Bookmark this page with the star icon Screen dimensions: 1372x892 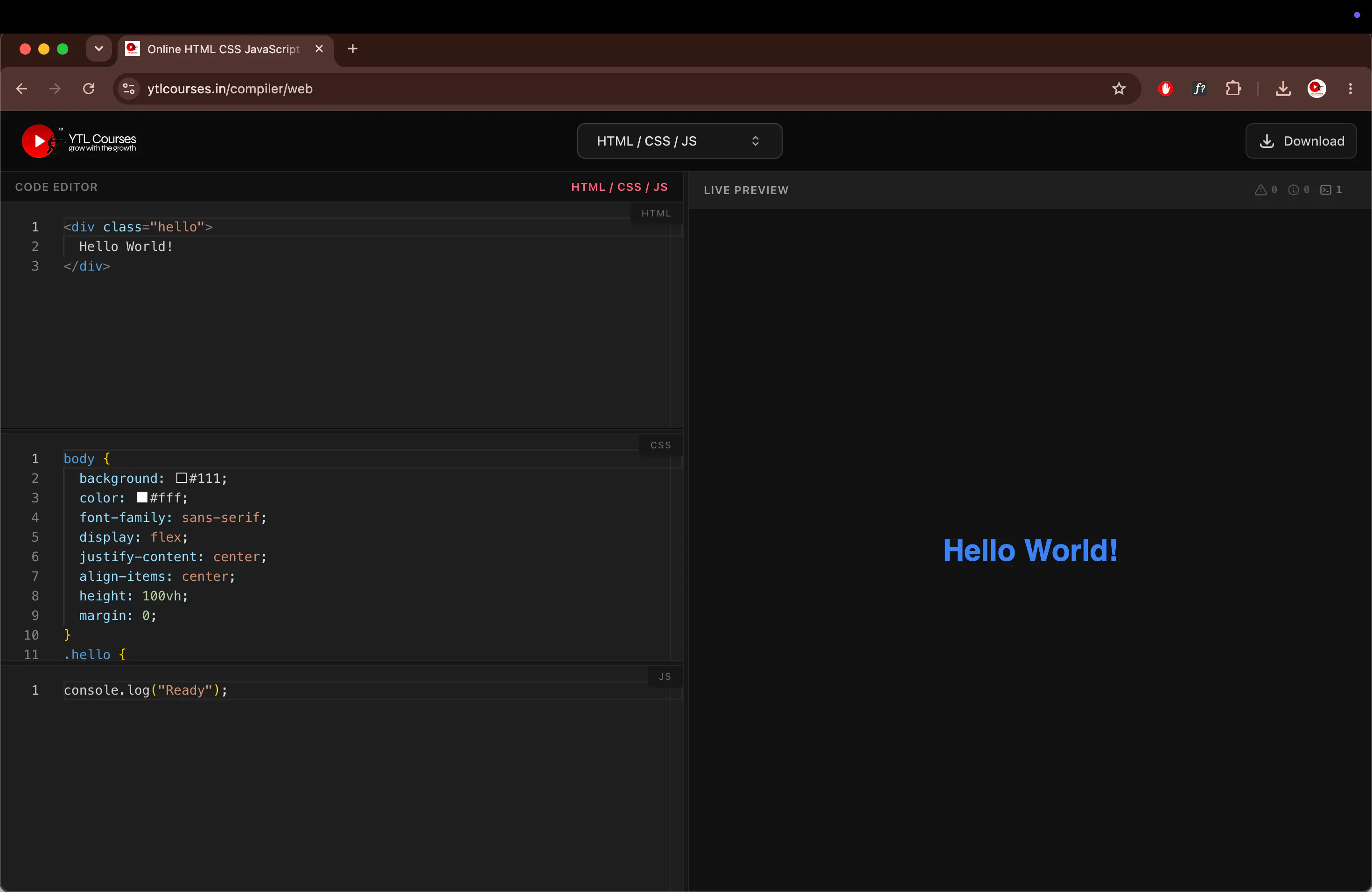(1118, 89)
